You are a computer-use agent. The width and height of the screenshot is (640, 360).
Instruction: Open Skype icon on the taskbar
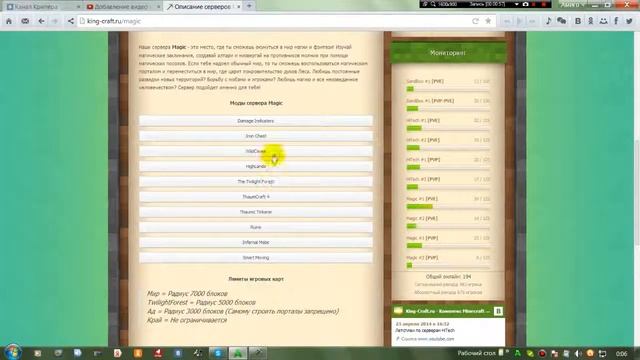218,353
